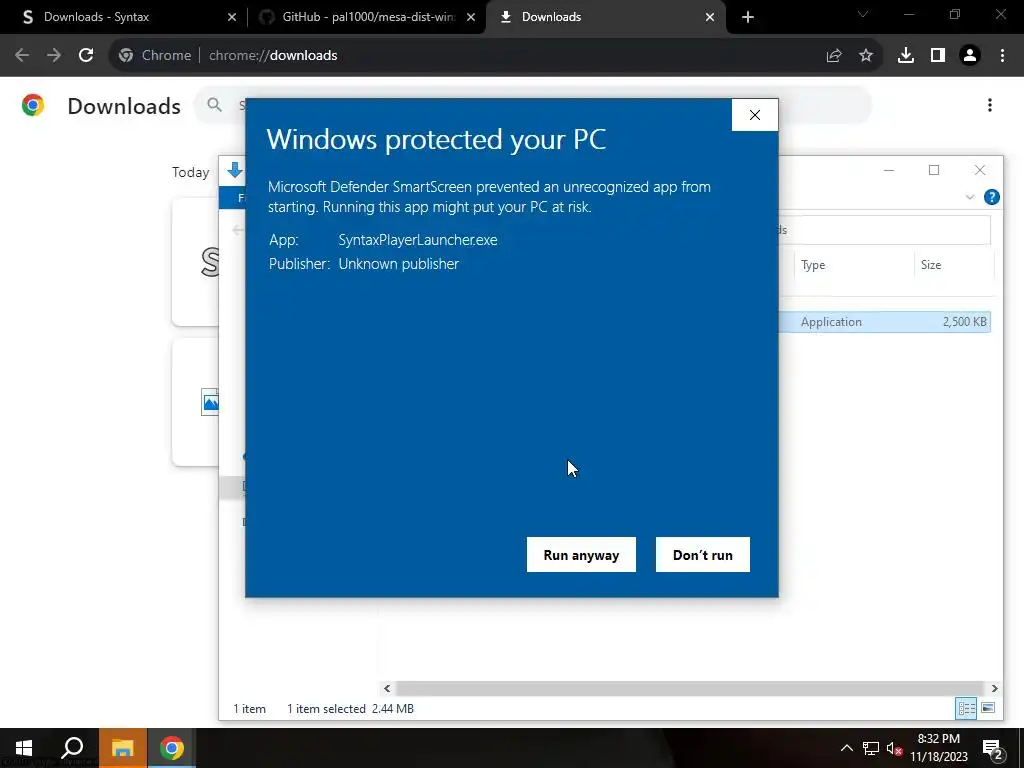Screen dimensions: 1024x768
Task: Select the Application 2,500 KB file row
Action: 885,322
